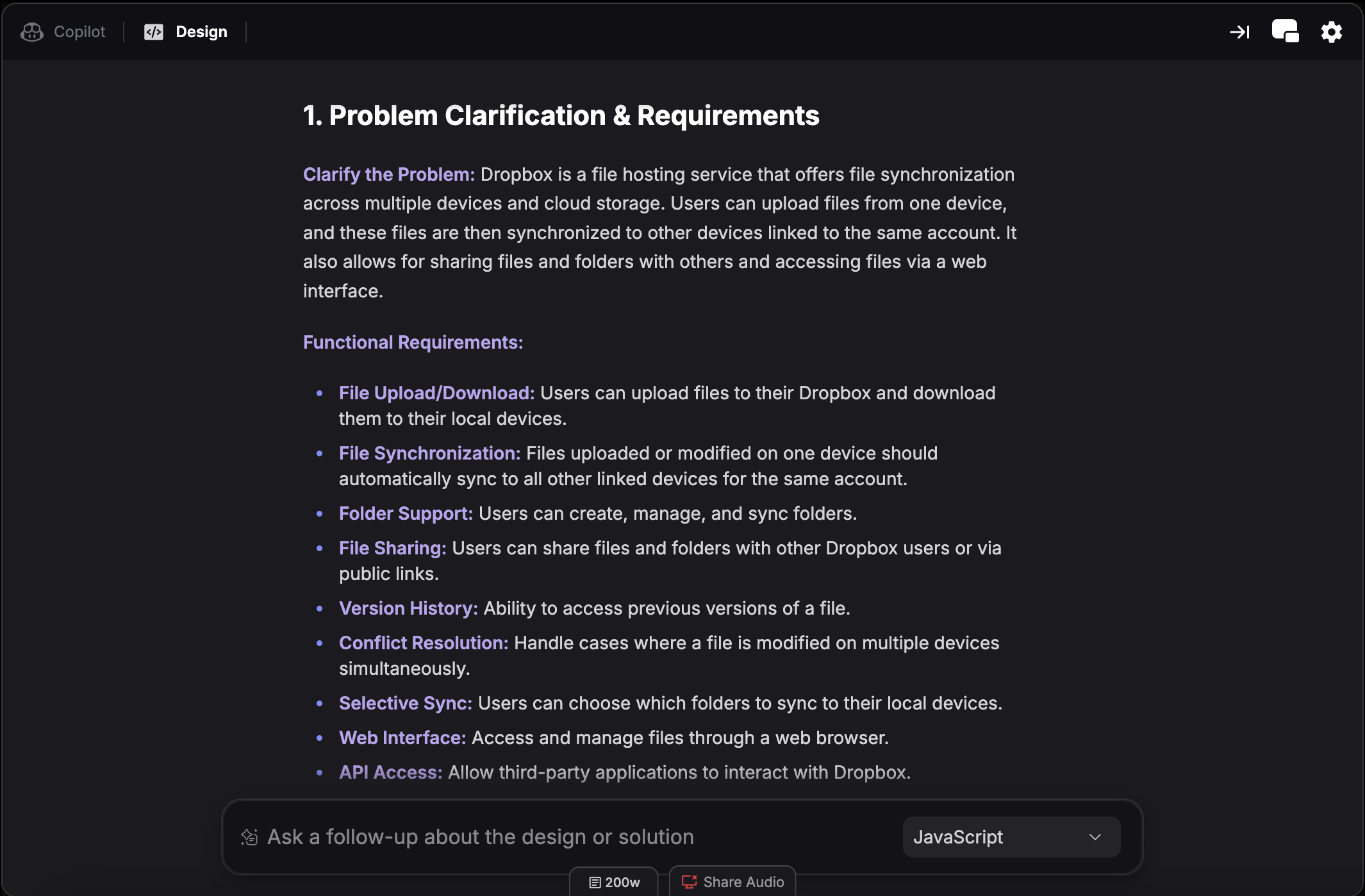The height and width of the screenshot is (896, 1365).
Task: Click the Copilot logo icon
Action: (x=33, y=31)
